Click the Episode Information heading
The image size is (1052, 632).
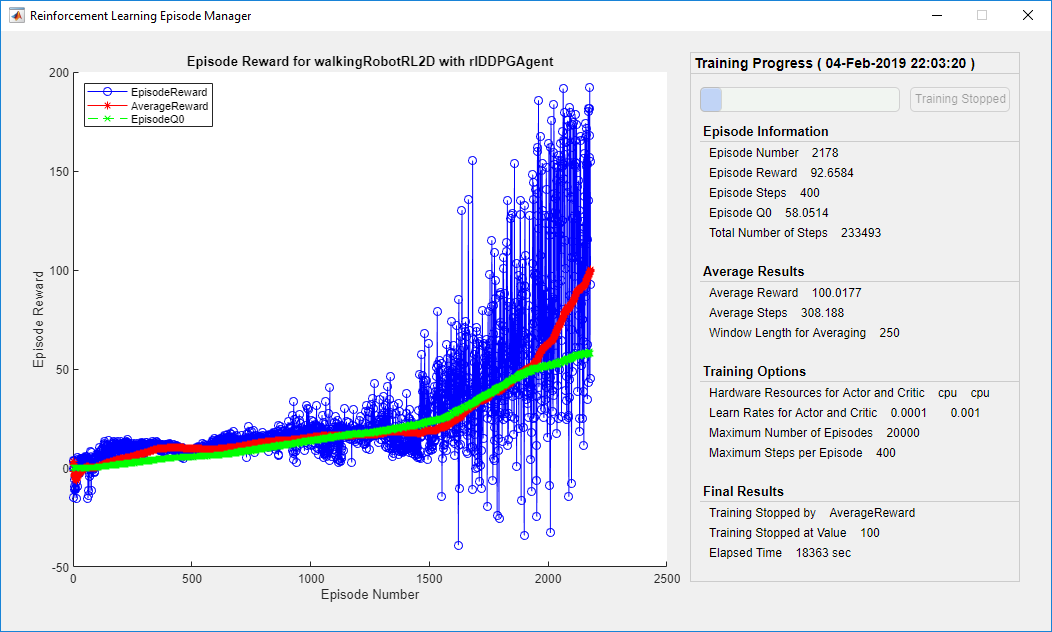[766, 131]
